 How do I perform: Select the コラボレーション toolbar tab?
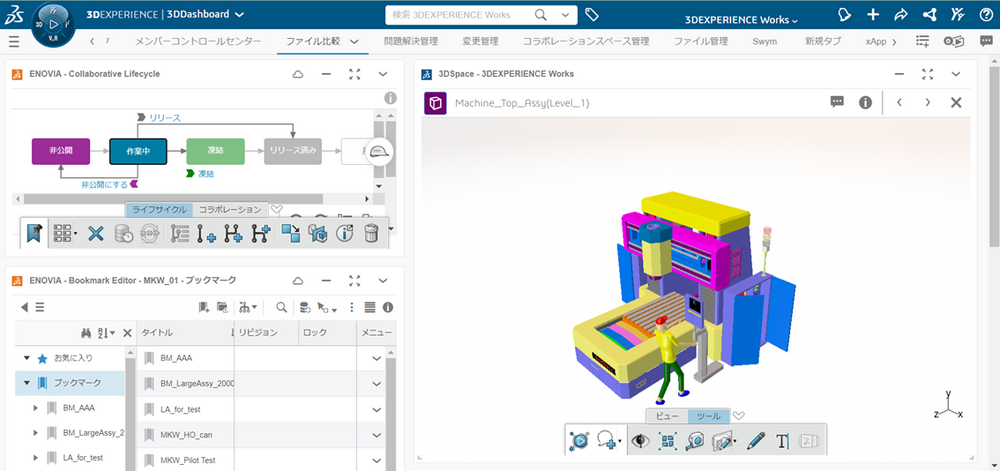230,210
